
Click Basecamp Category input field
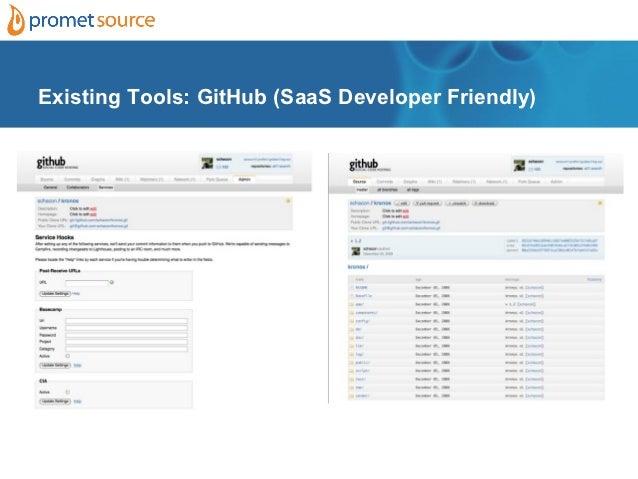click(x=127, y=349)
